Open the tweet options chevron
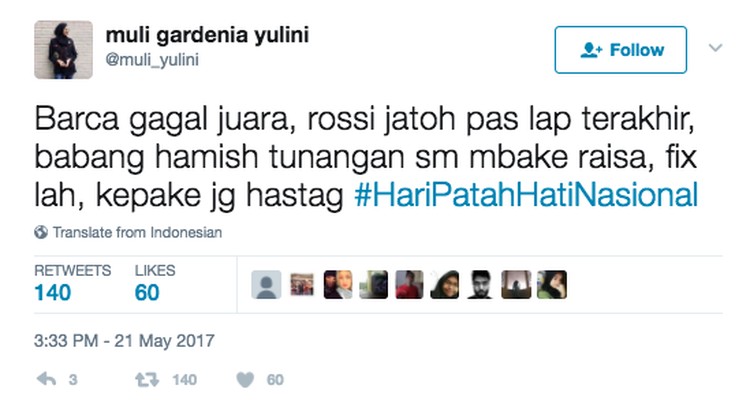 tap(715, 48)
